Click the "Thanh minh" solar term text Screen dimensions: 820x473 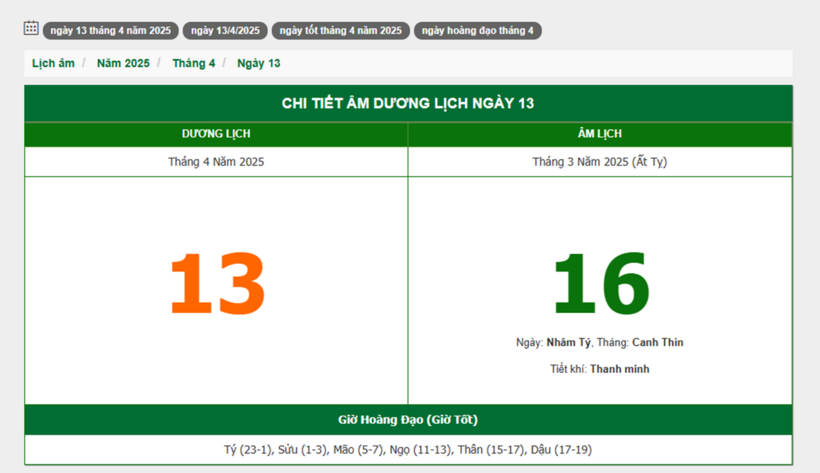click(619, 369)
